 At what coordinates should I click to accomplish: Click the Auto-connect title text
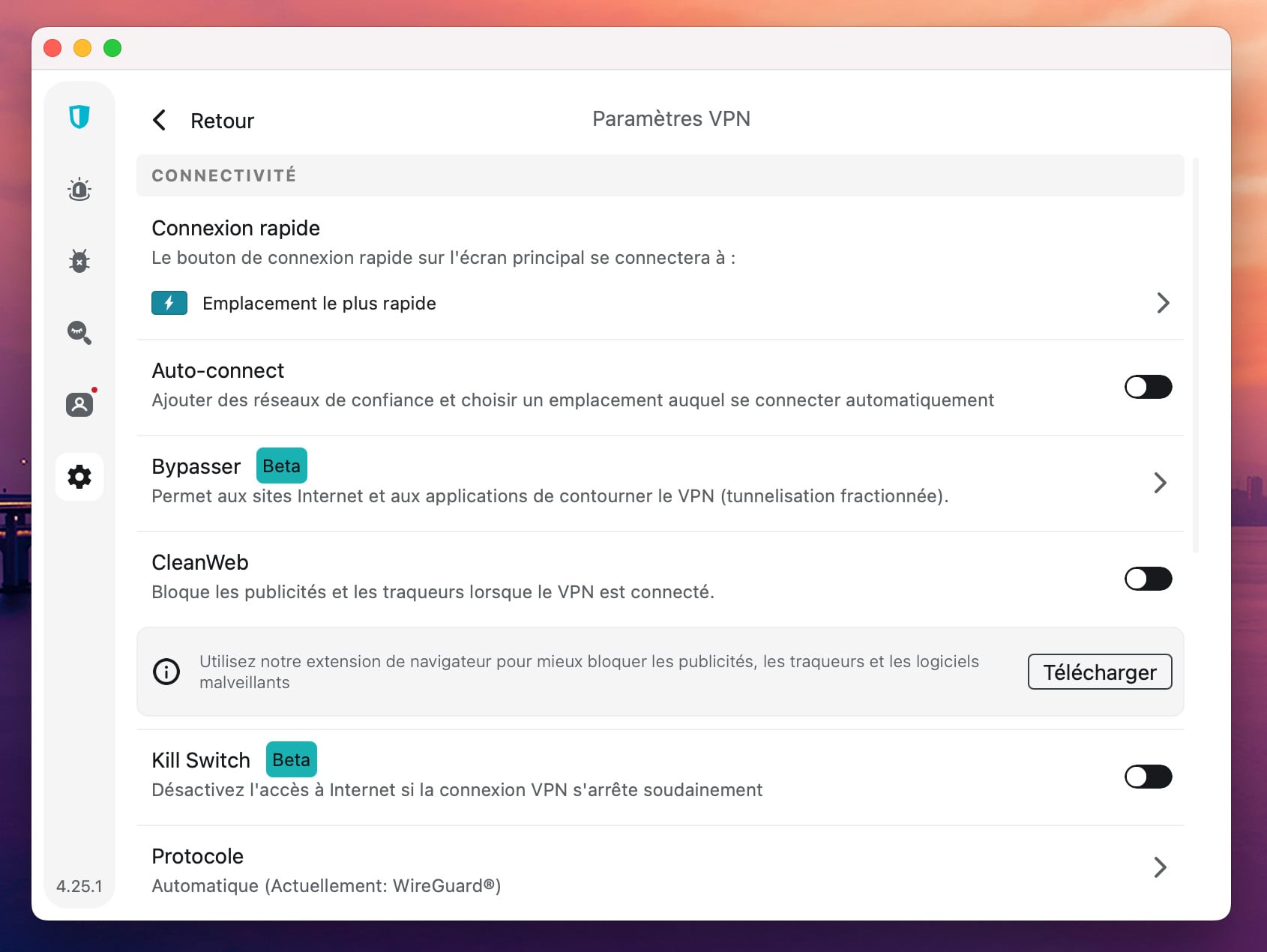(217, 370)
